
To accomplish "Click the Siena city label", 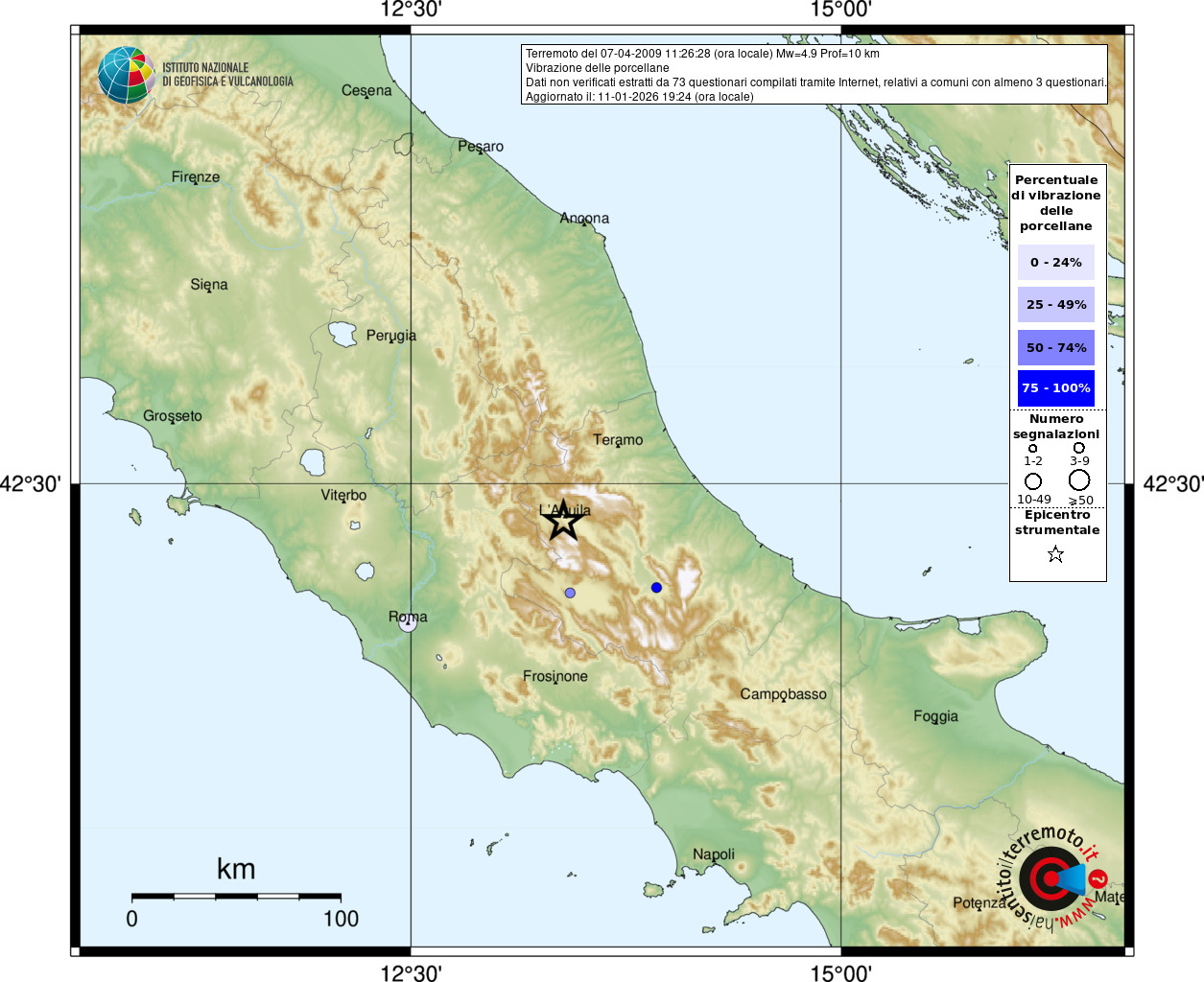I will [209, 285].
